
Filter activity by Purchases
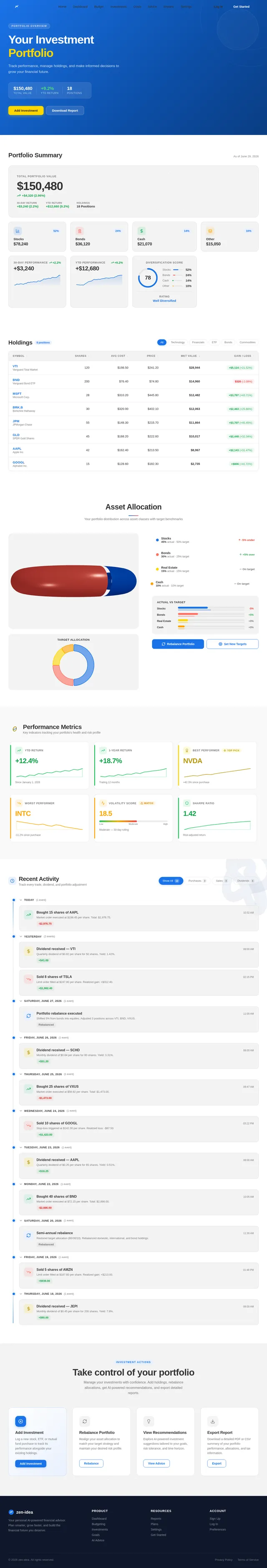tap(197, 881)
